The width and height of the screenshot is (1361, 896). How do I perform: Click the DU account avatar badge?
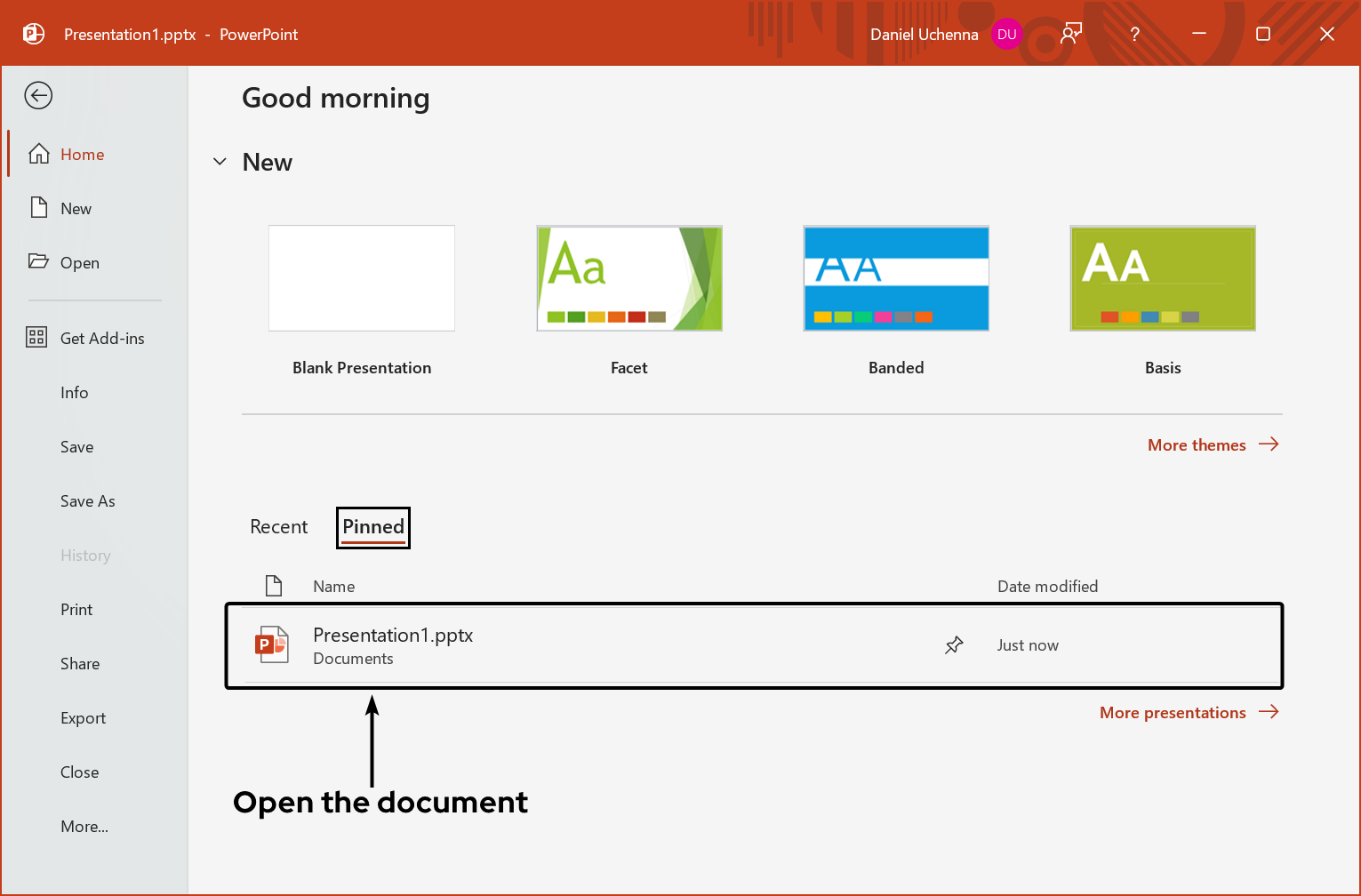click(1007, 34)
